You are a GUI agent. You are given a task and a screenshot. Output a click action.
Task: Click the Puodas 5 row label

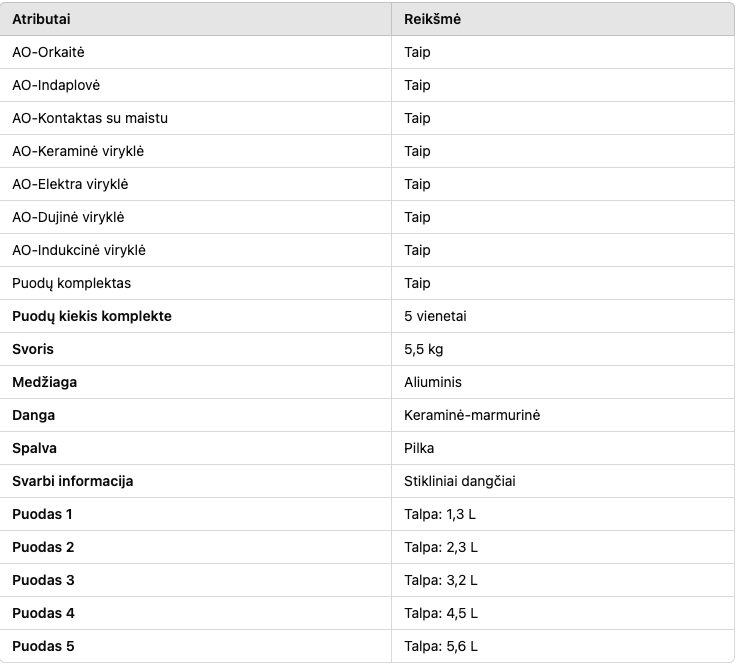coord(43,646)
